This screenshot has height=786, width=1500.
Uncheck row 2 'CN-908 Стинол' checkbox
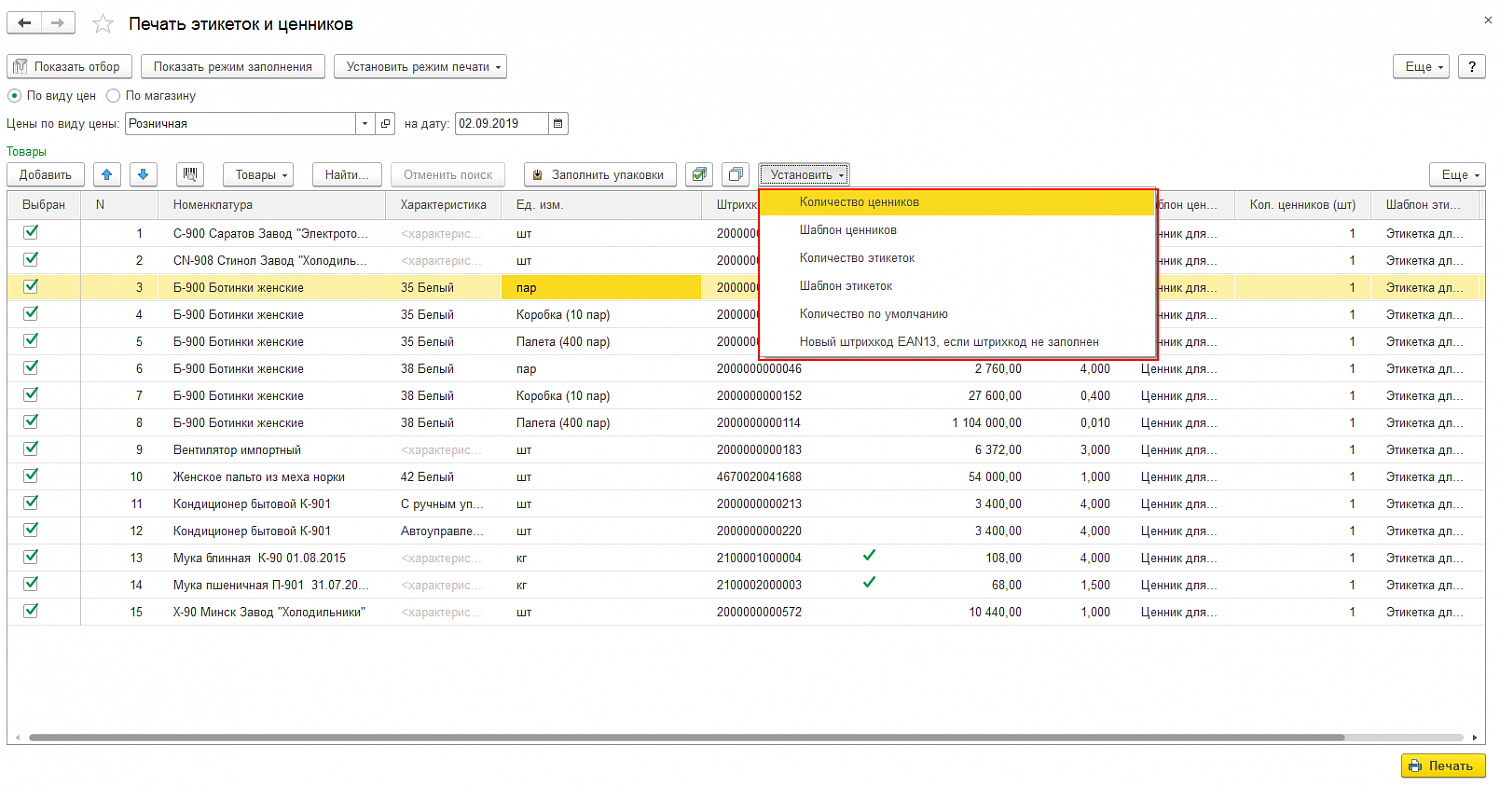[31, 259]
